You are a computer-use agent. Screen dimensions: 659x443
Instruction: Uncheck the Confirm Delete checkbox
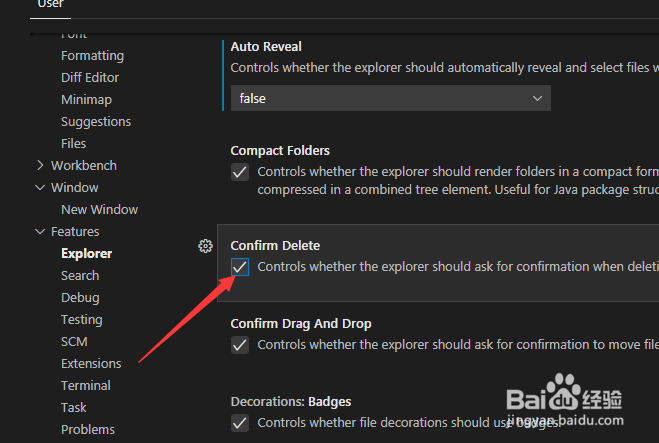coord(240,267)
